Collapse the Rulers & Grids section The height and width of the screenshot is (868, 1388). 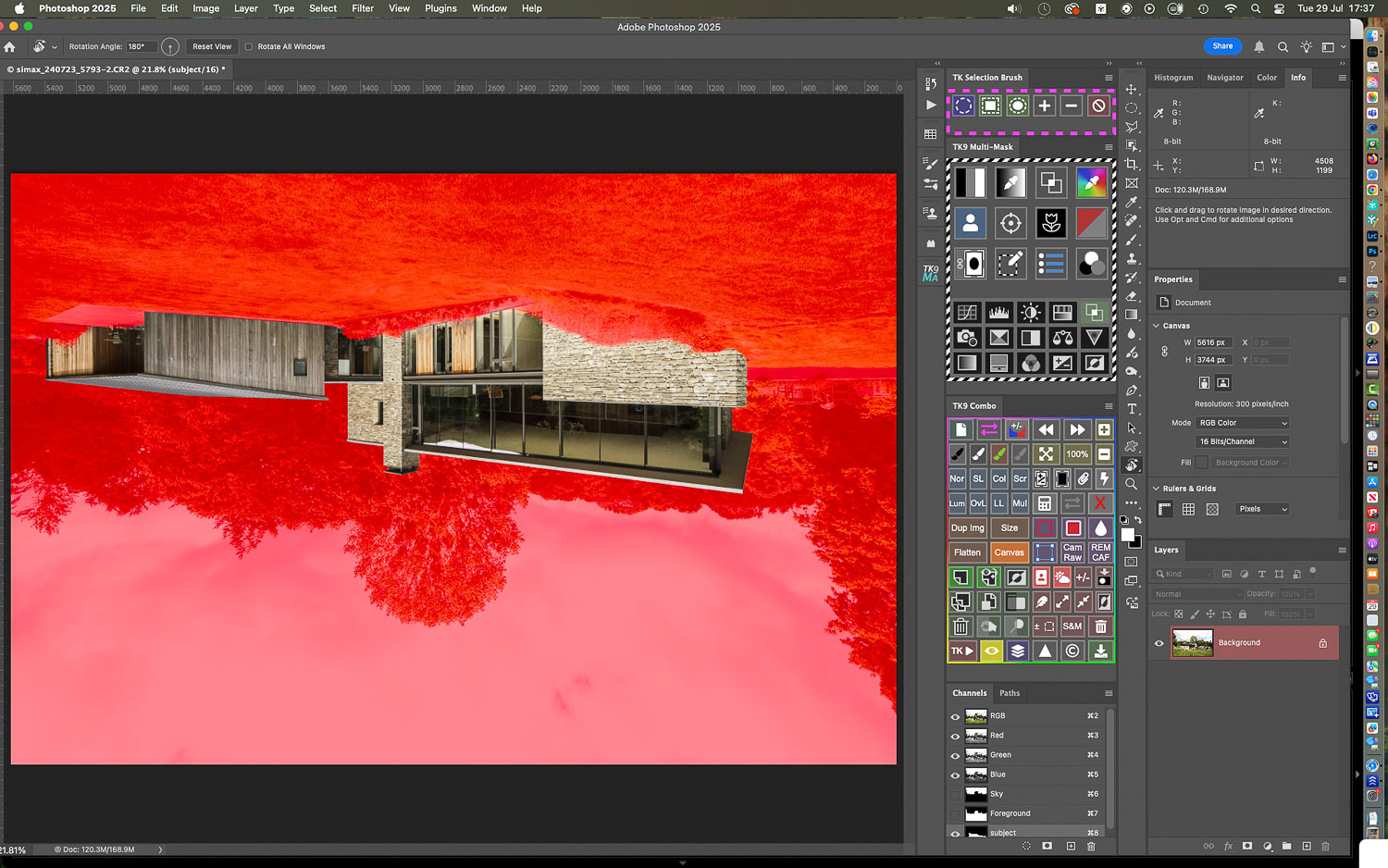click(1156, 489)
